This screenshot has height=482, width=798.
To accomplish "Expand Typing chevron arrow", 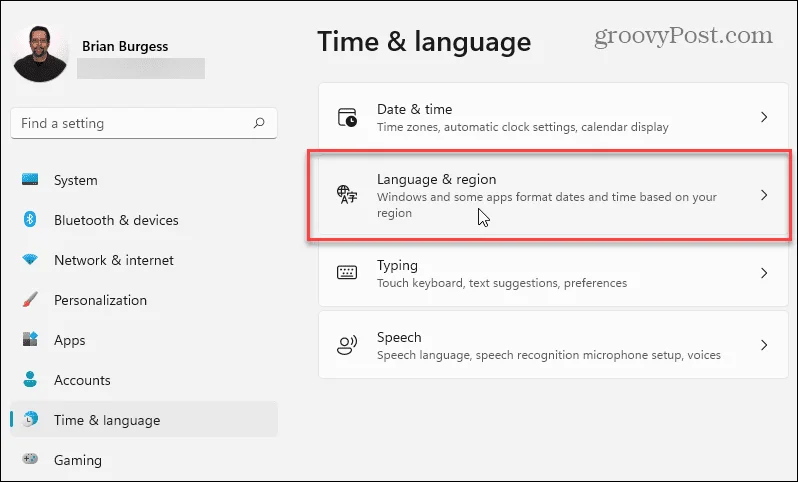I will (x=764, y=273).
